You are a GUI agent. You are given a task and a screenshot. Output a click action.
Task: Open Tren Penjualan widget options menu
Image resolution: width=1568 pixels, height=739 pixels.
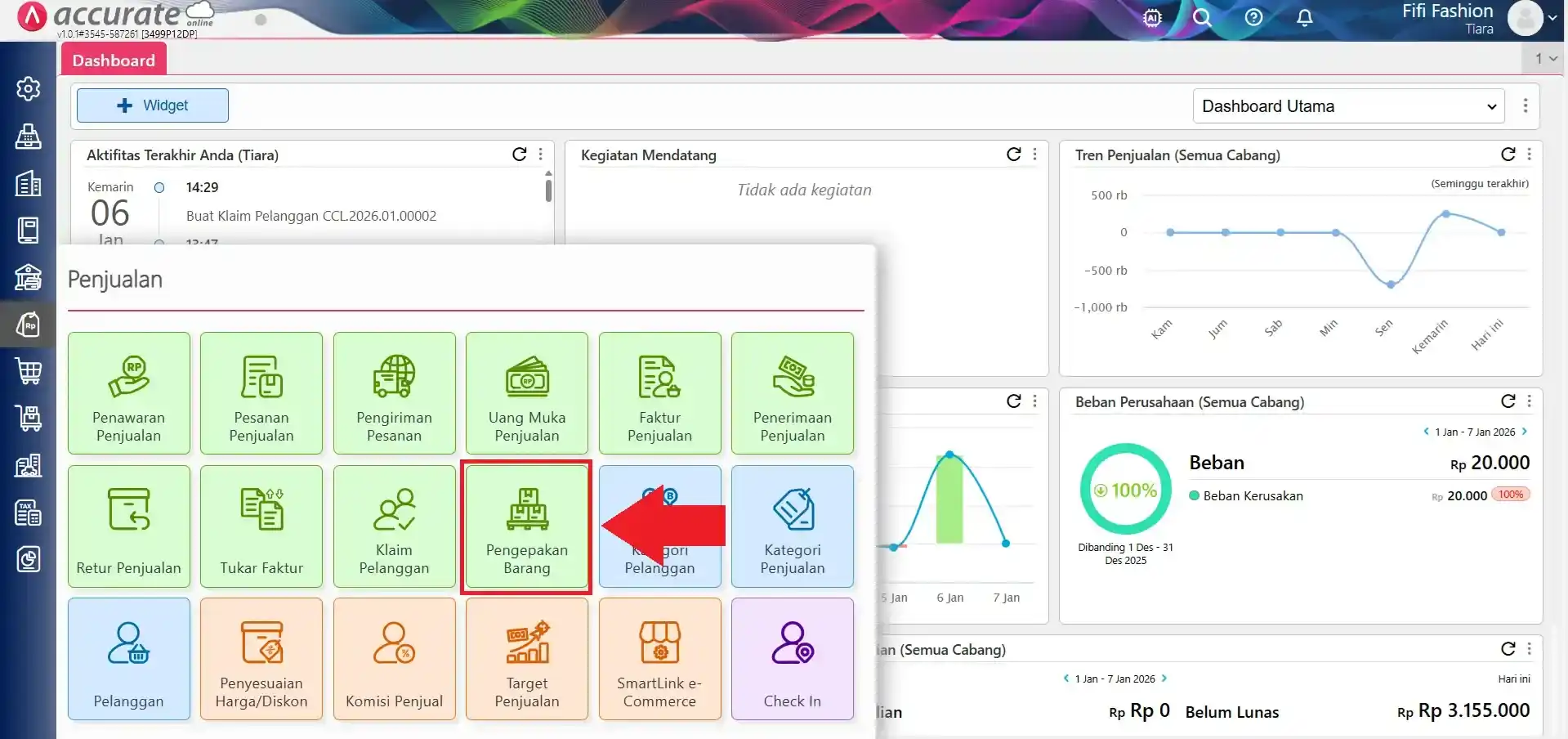pyautogui.click(x=1530, y=155)
